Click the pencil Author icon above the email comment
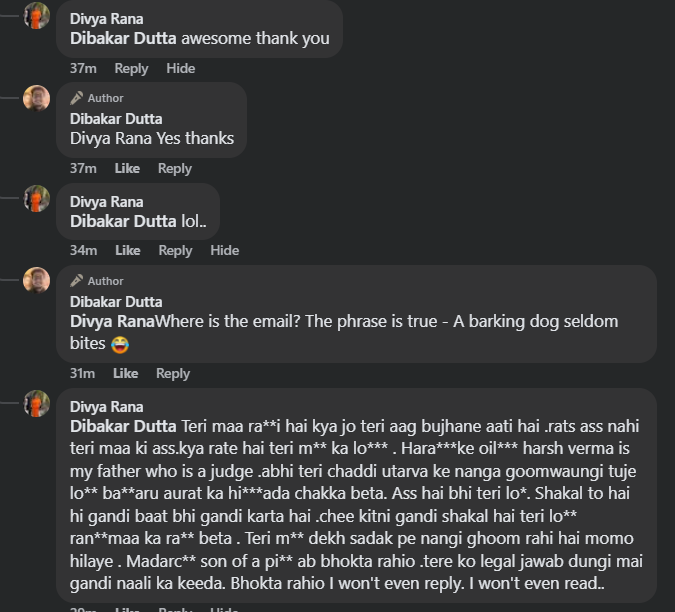675x612 pixels. tap(76, 281)
